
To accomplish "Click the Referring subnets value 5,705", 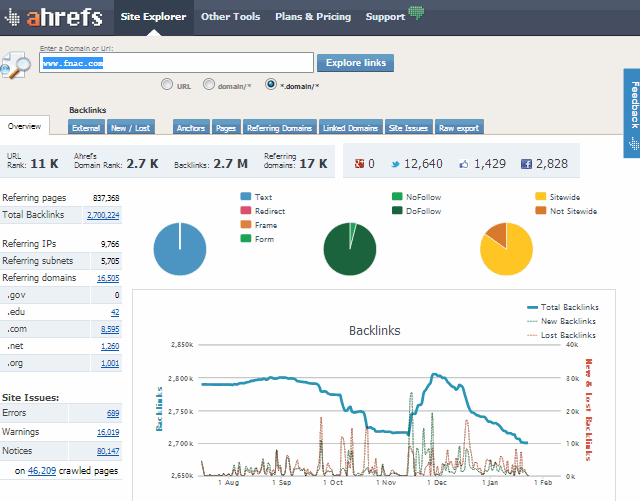I will pos(110,261).
